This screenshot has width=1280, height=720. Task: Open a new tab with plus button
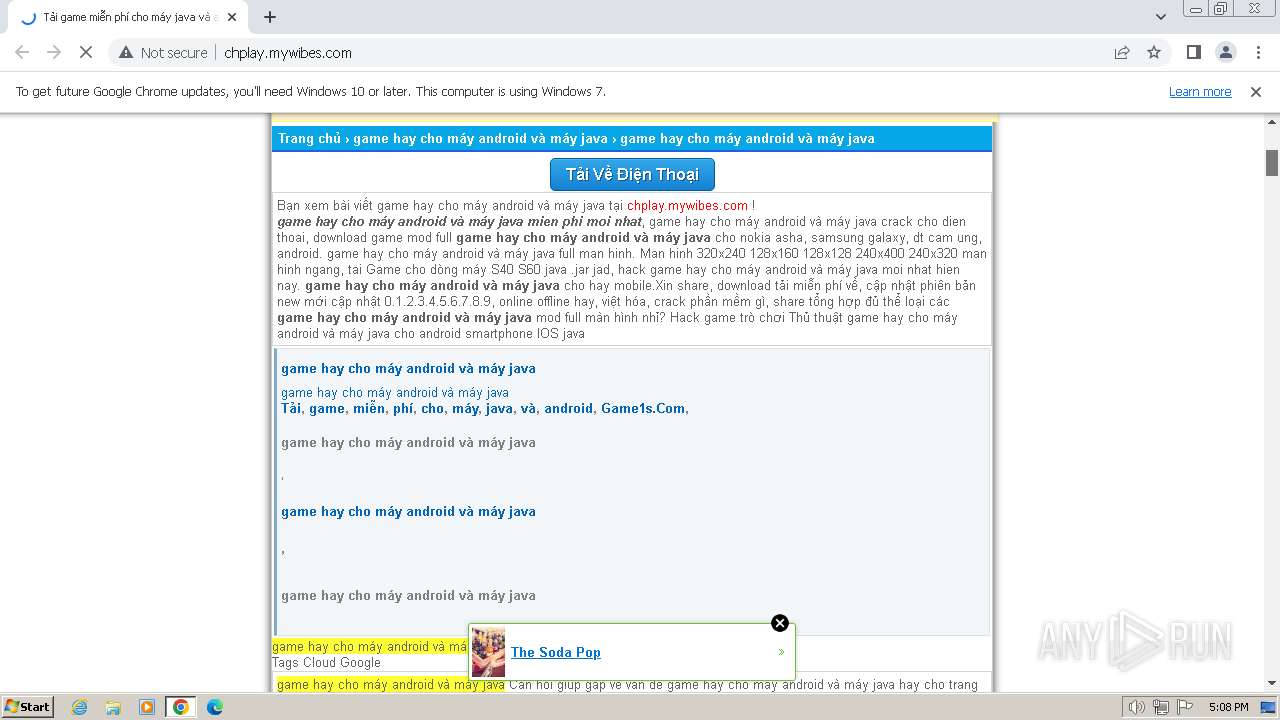coord(270,17)
